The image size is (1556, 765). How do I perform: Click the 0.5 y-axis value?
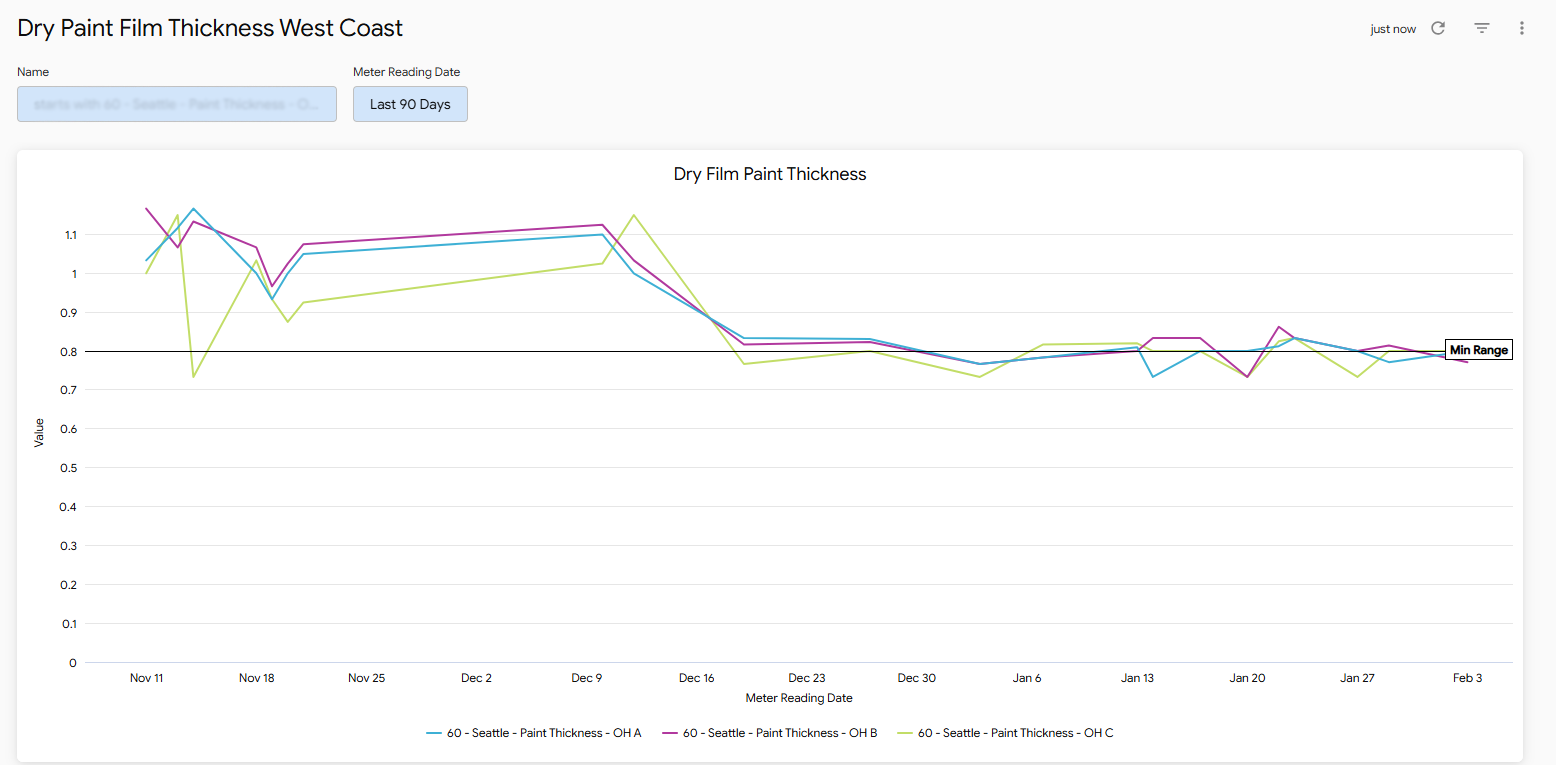click(69, 468)
